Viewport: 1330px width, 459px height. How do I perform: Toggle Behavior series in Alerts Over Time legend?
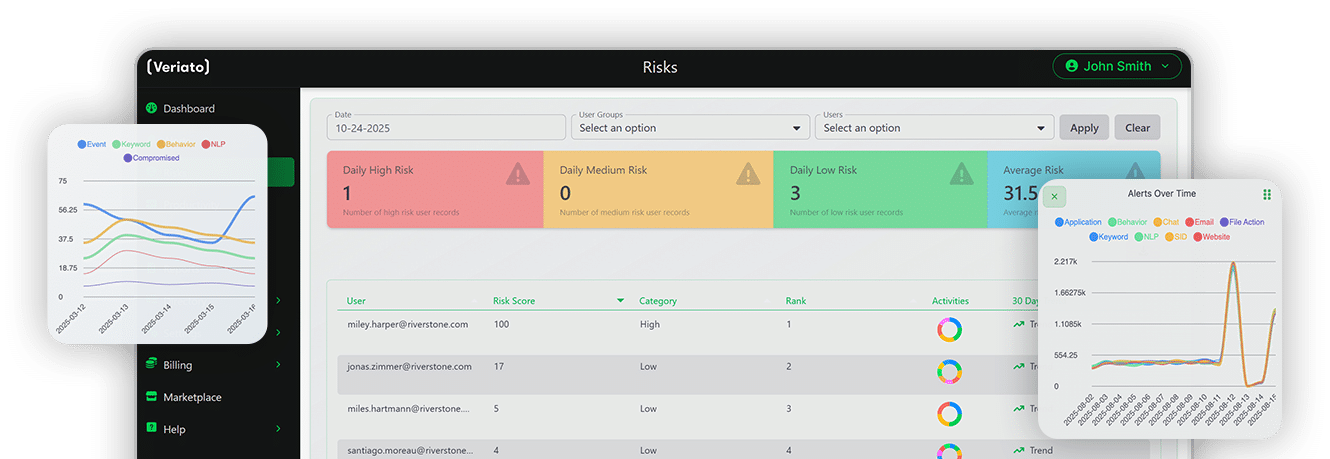click(1127, 222)
